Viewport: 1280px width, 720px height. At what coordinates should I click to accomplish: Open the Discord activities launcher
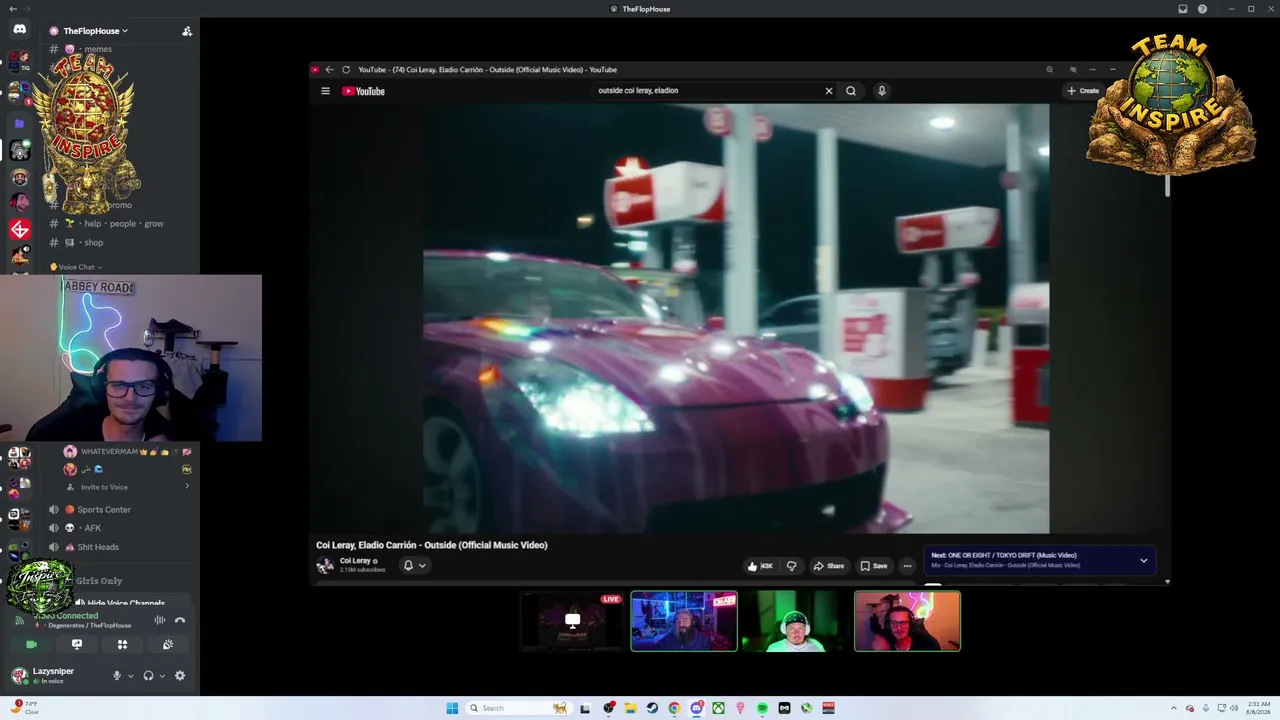pos(122,645)
